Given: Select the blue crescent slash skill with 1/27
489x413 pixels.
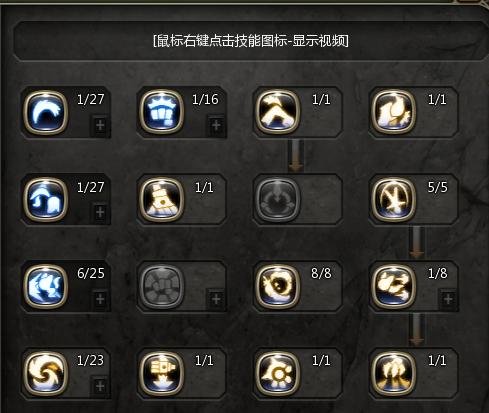Looking at the screenshot, I should click(46, 112).
